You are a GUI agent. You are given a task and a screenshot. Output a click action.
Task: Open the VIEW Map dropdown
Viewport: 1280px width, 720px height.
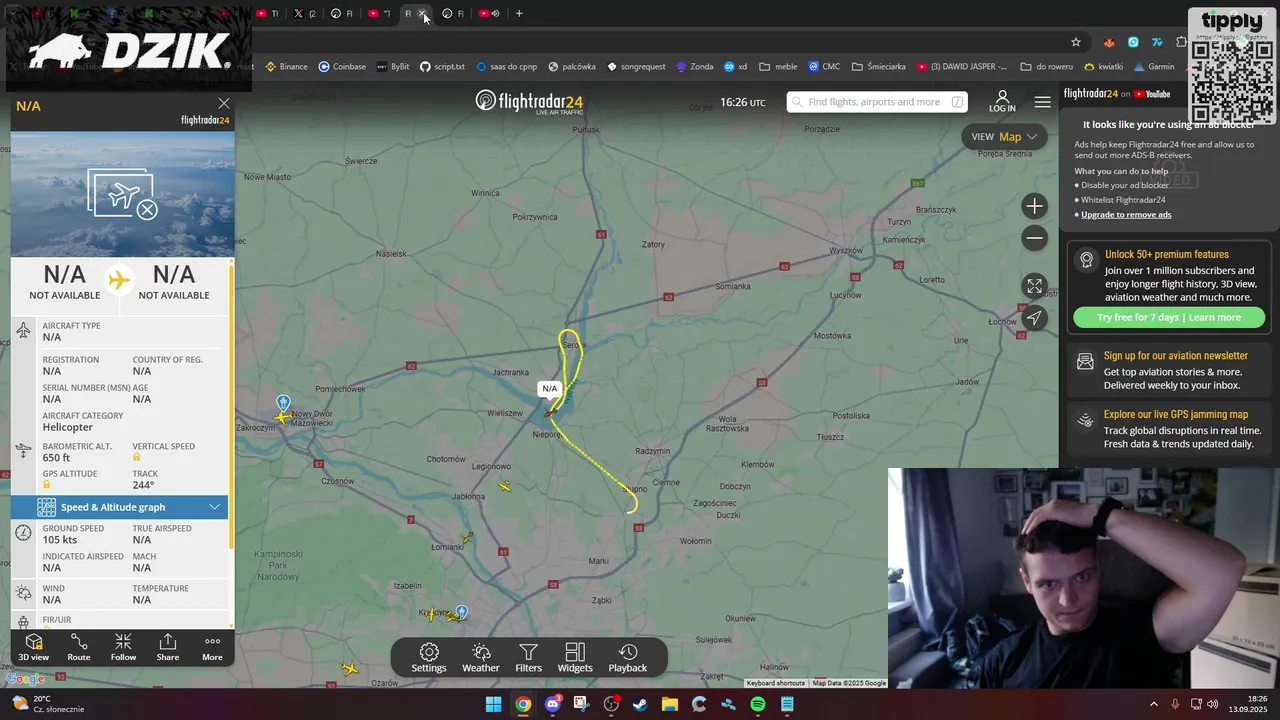click(1004, 137)
